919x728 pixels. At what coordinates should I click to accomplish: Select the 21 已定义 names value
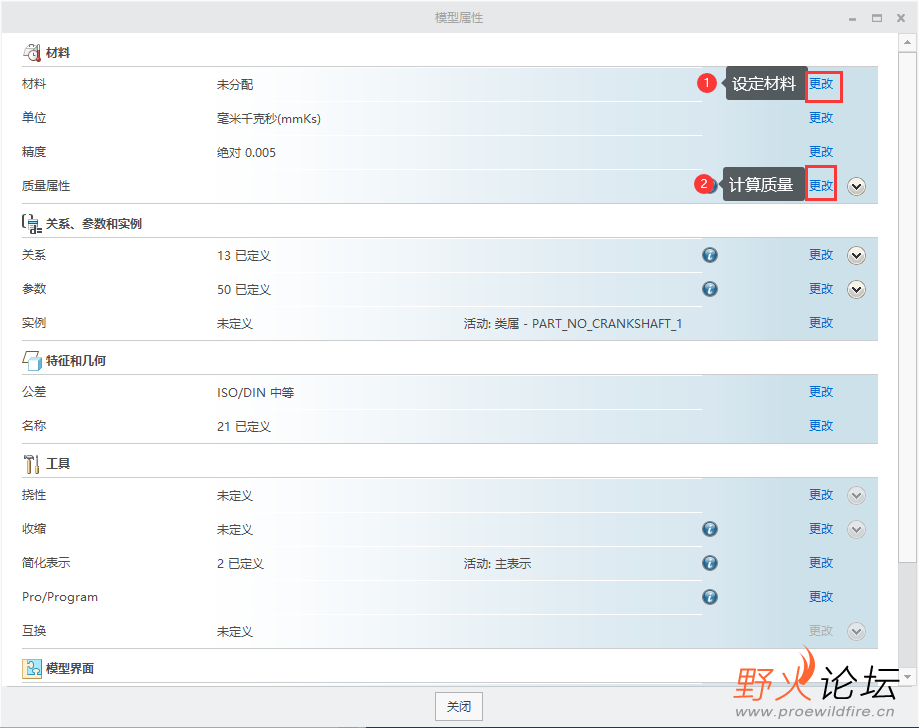[244, 426]
